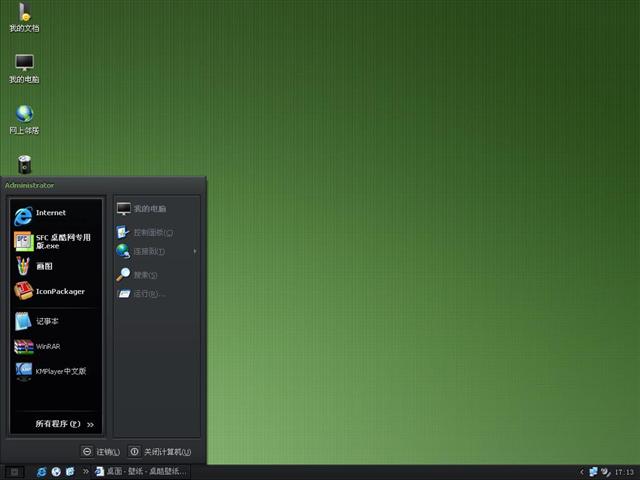The height and width of the screenshot is (480, 640).
Task: Launch IconPackager from the Start menu
Action: click(55, 291)
